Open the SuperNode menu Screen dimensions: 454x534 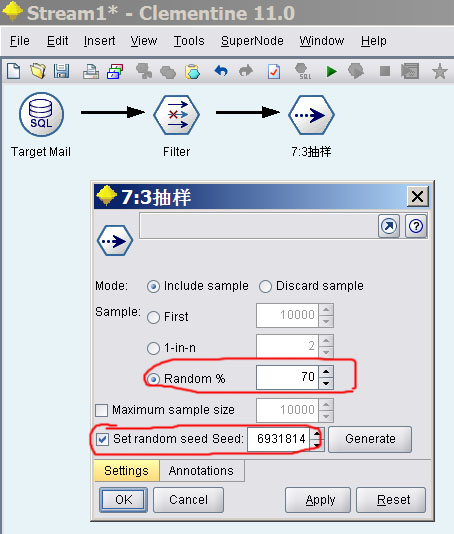click(252, 41)
